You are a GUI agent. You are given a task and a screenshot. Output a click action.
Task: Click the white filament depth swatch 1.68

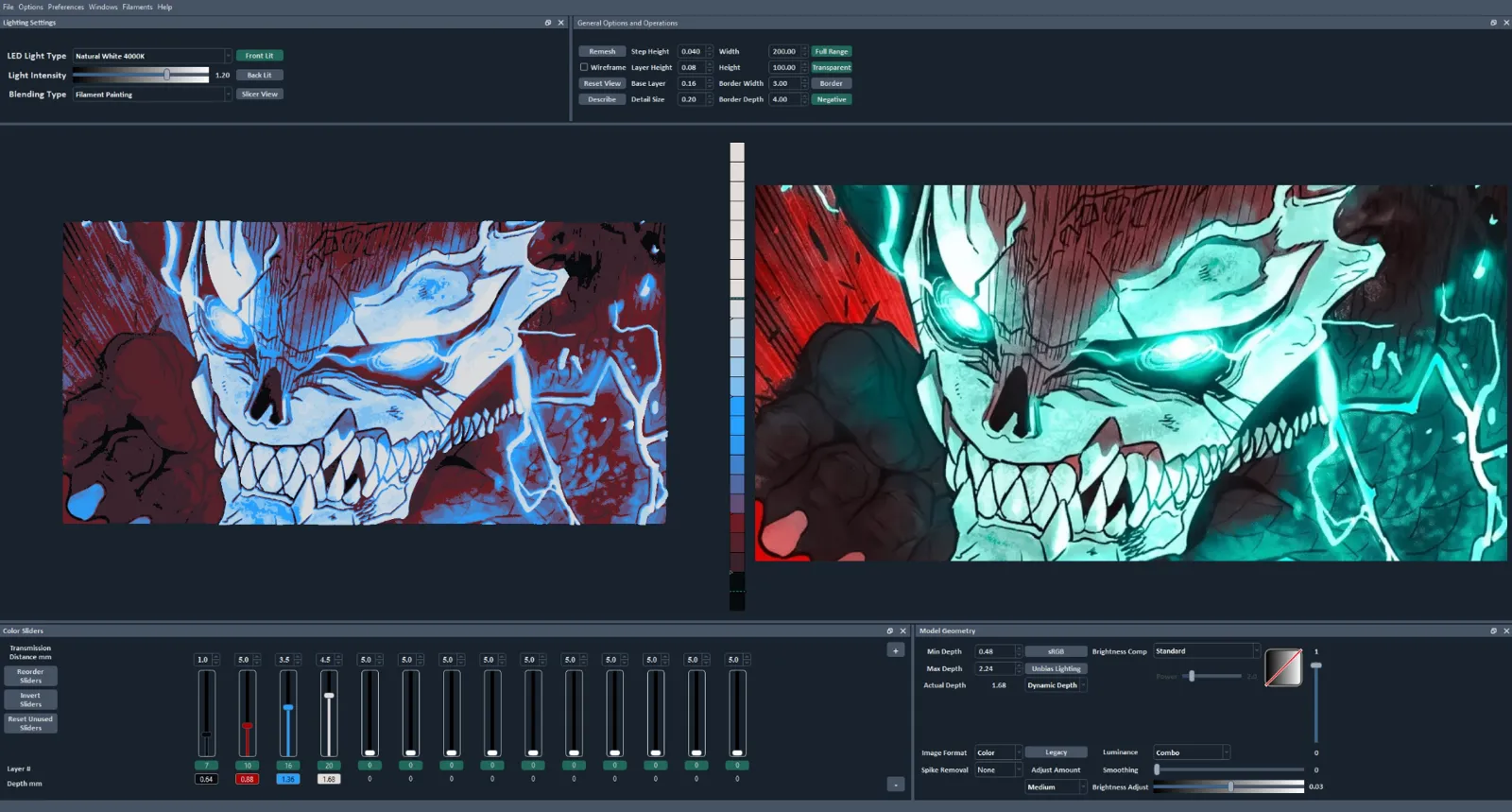click(328, 779)
